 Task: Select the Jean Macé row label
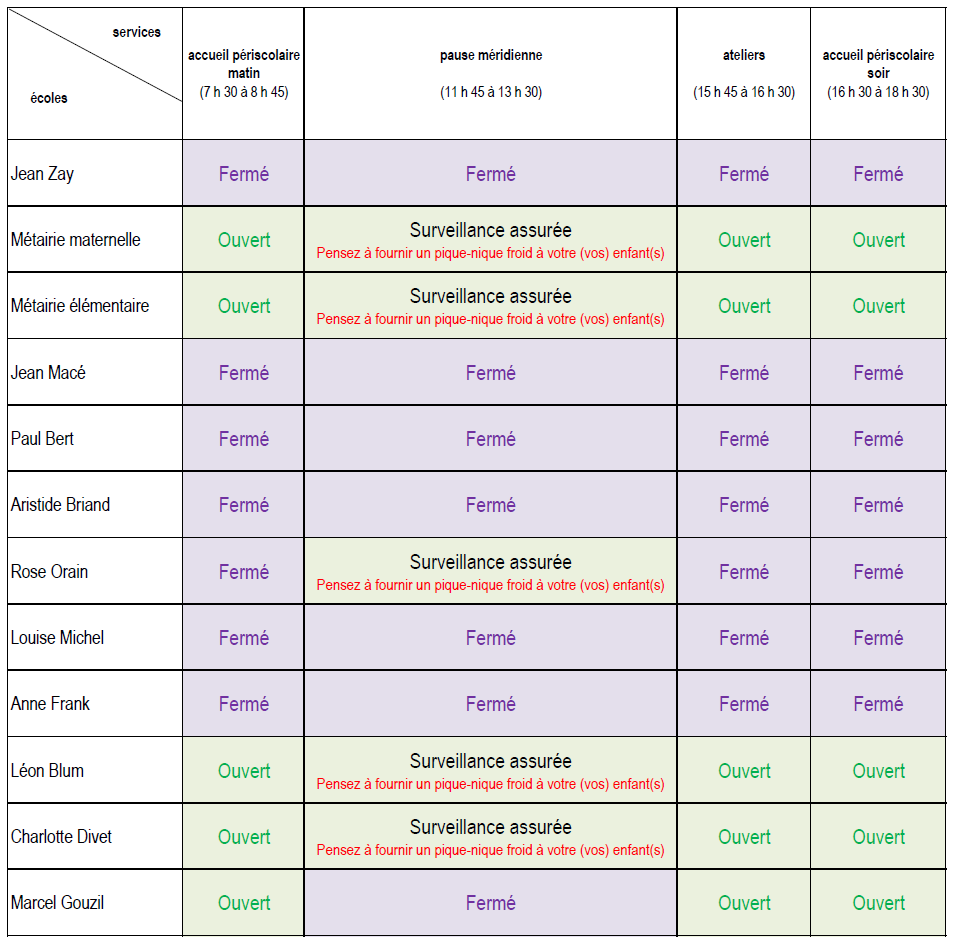(48, 372)
